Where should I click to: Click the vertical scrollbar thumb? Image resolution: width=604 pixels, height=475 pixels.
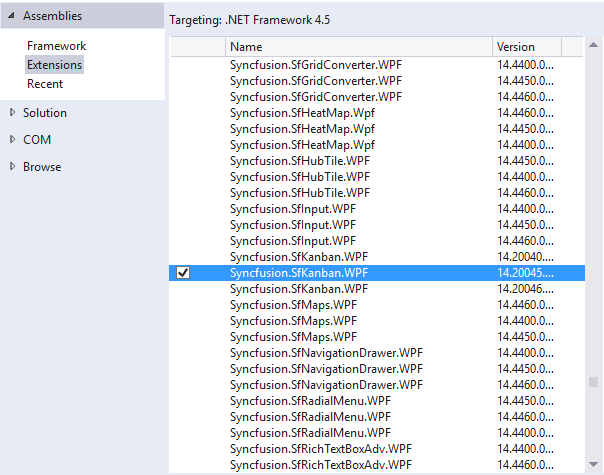pos(593,382)
